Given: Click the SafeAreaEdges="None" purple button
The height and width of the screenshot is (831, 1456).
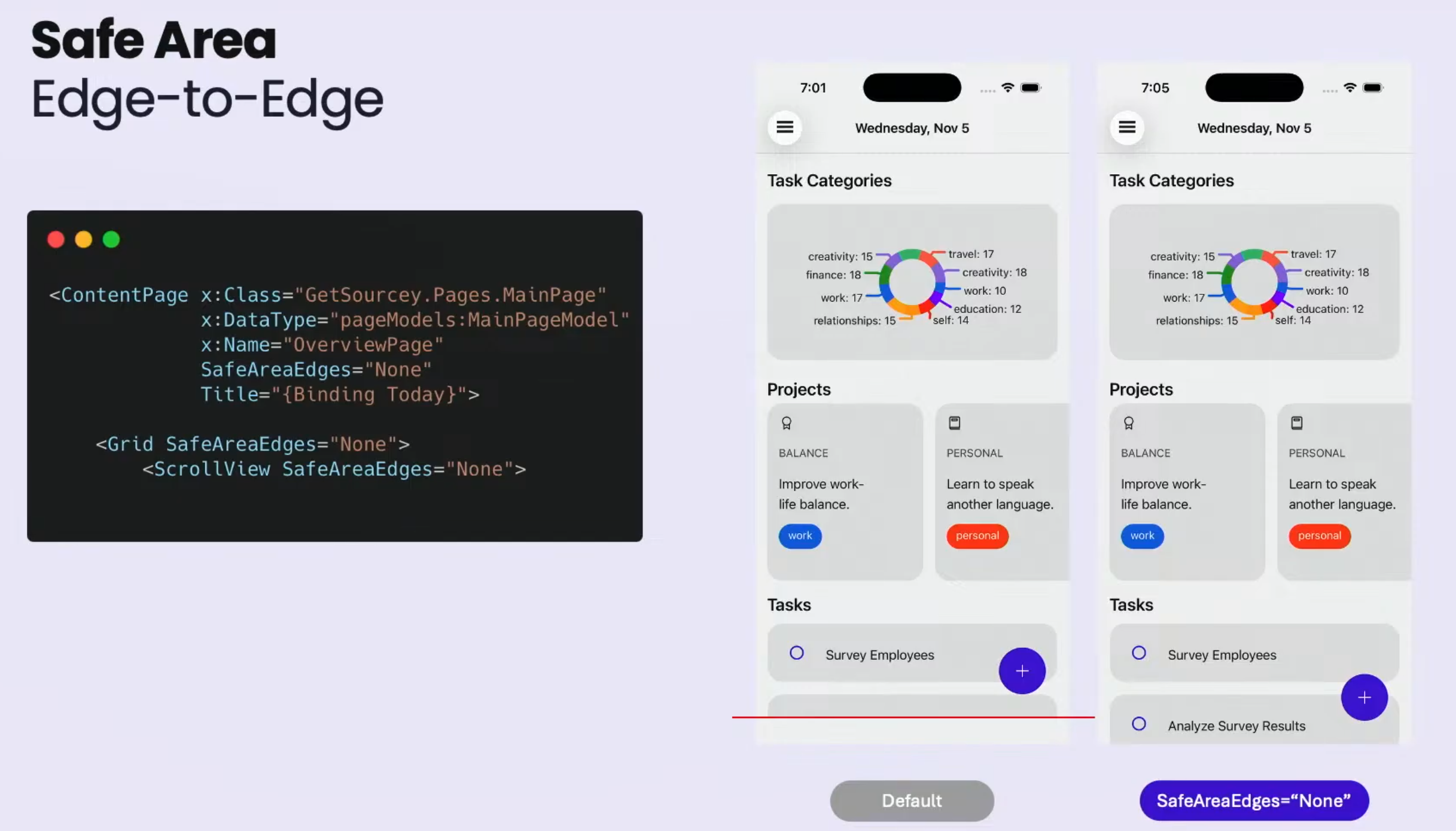Looking at the screenshot, I should (x=1254, y=800).
